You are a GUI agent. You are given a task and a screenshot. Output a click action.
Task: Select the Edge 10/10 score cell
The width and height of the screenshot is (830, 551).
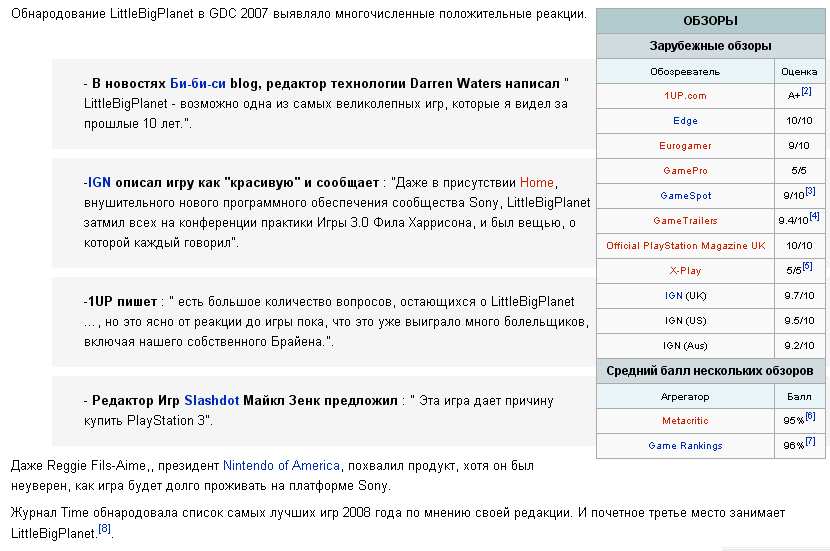pyautogui.click(x=799, y=121)
